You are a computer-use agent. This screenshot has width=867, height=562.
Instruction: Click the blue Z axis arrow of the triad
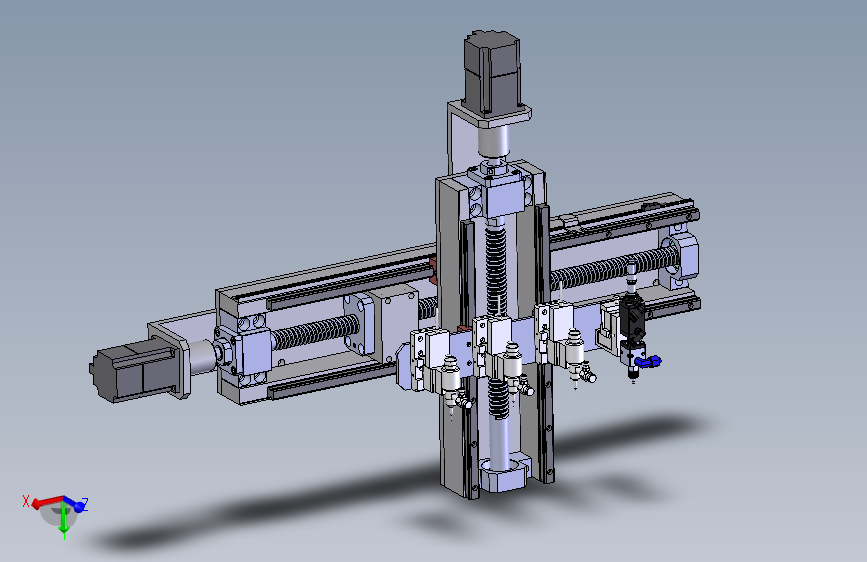[x=75, y=504]
